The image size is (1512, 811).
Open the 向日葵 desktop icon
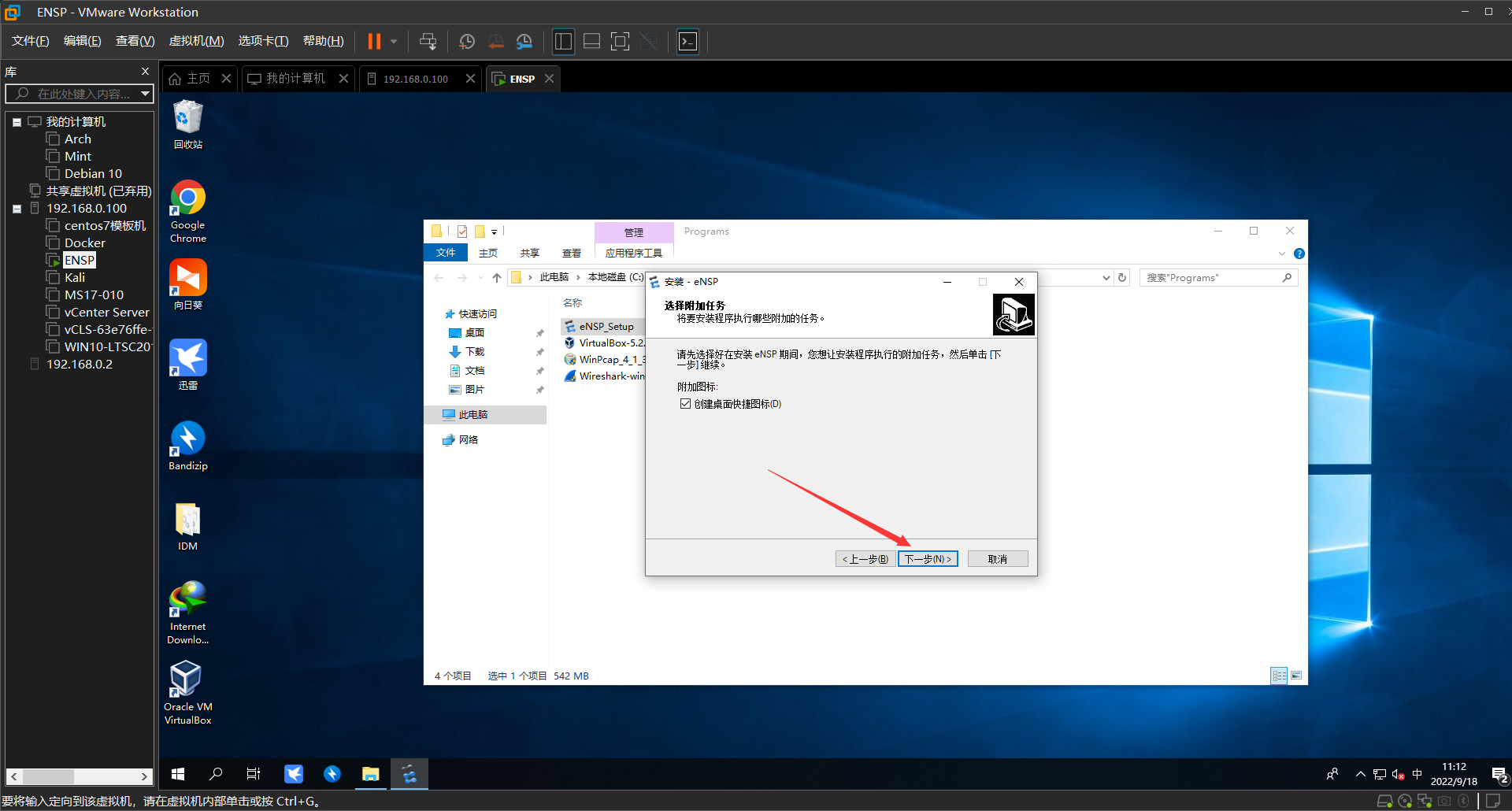(188, 285)
